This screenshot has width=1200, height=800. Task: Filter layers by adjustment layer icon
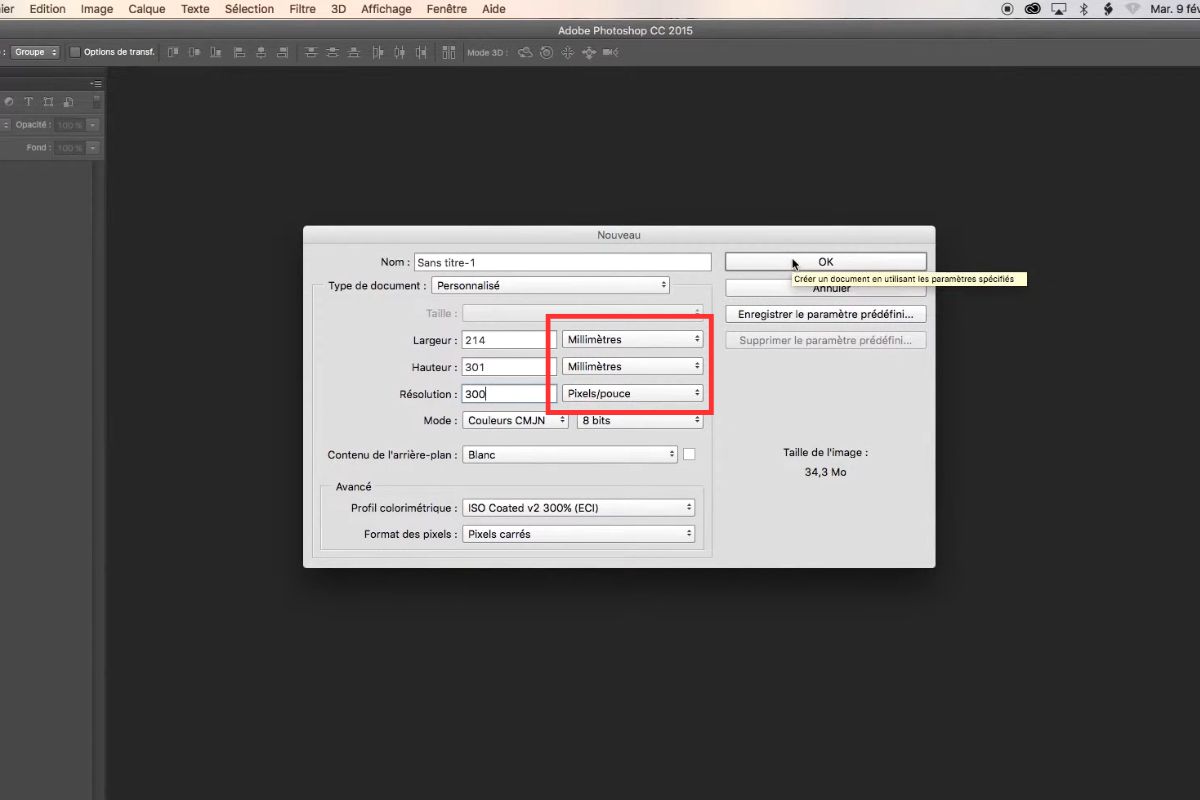click(x=9, y=102)
